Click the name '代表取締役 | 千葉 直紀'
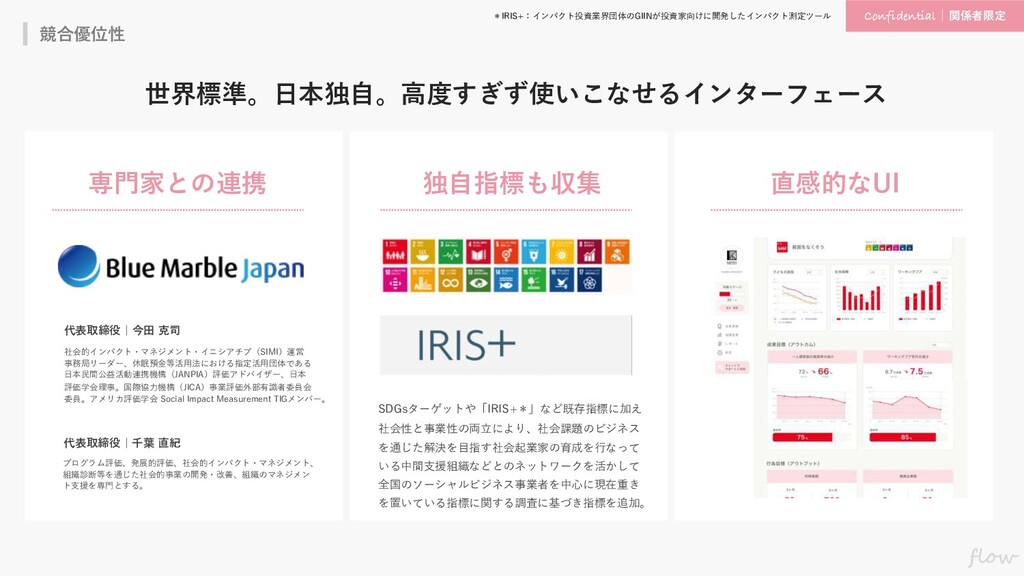1024x576 pixels. coord(122,443)
